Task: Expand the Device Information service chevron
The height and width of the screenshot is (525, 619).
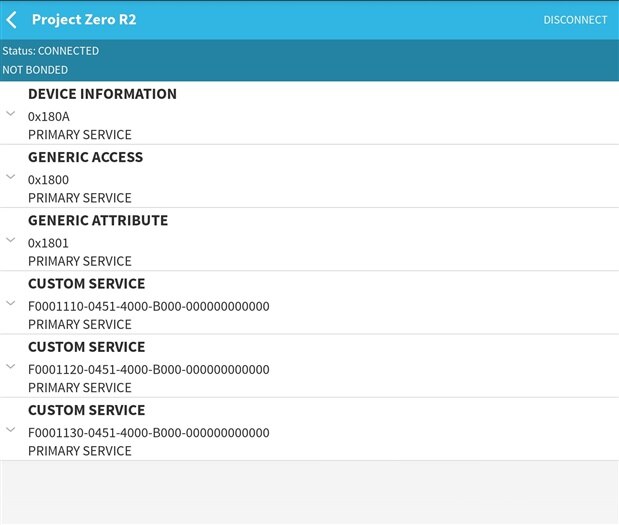Action: tap(11, 114)
